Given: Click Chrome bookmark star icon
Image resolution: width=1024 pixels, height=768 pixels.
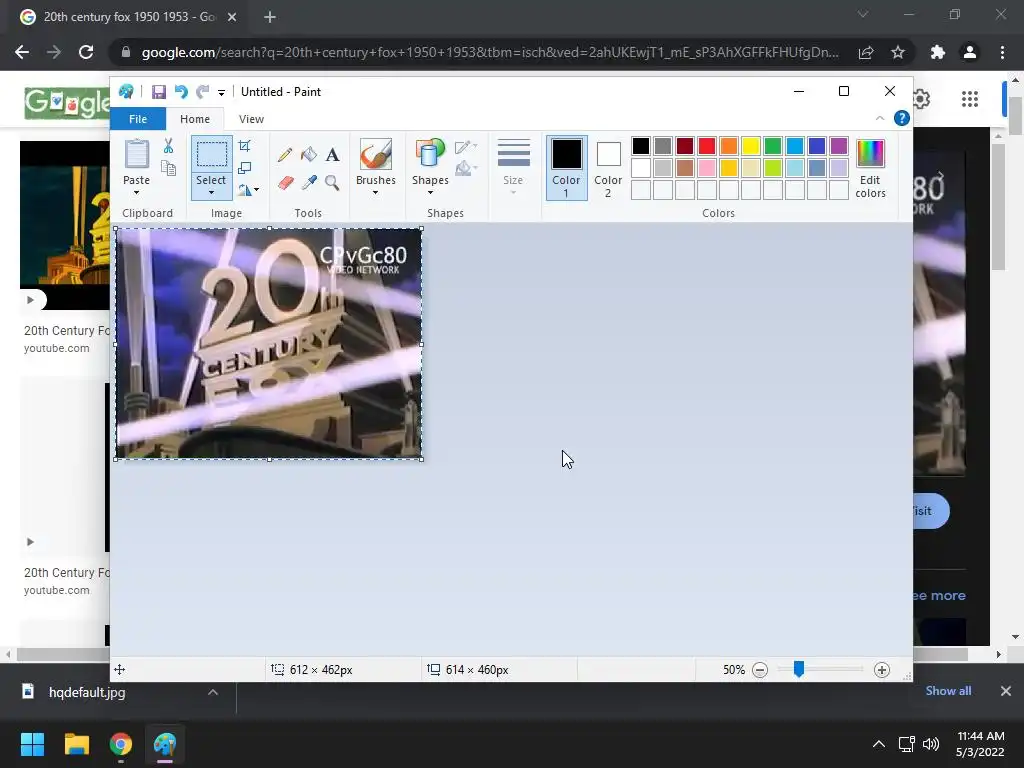Looking at the screenshot, I should pyautogui.click(x=898, y=52).
